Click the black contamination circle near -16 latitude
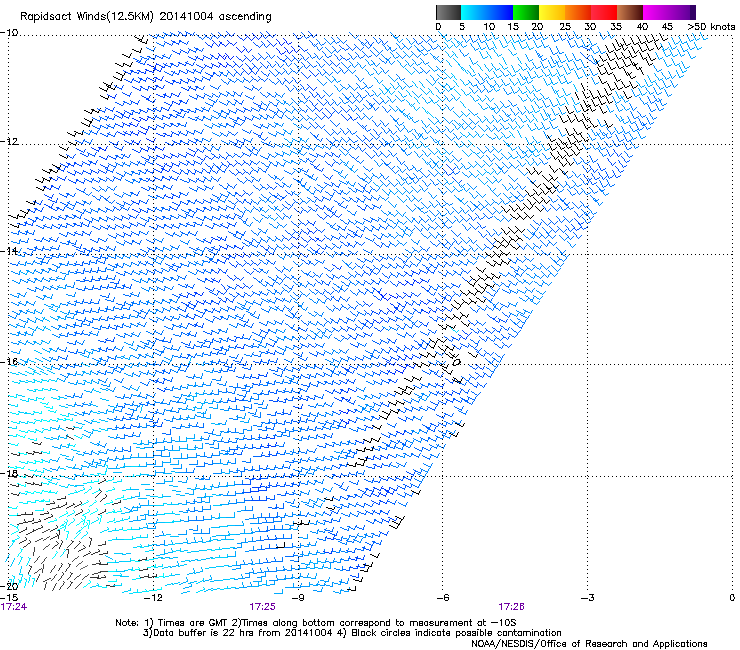740x650 pixels. coord(456,362)
